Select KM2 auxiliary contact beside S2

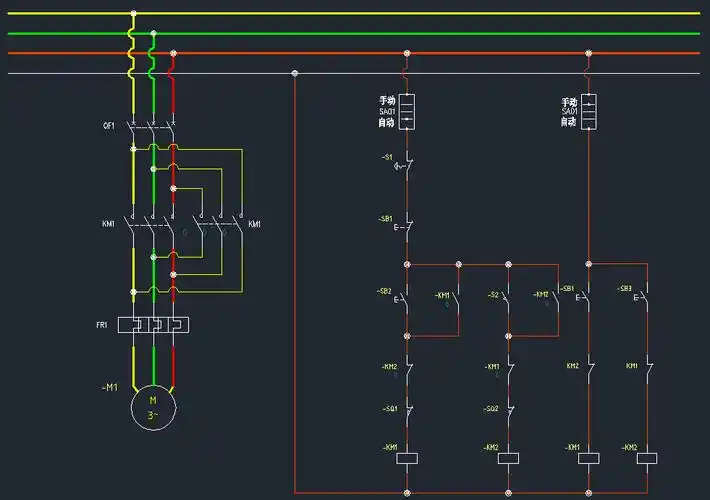[x=556, y=298]
